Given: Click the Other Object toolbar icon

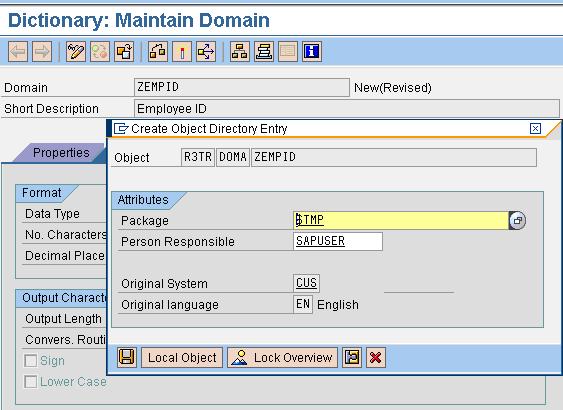Looking at the screenshot, I should click(124, 52).
